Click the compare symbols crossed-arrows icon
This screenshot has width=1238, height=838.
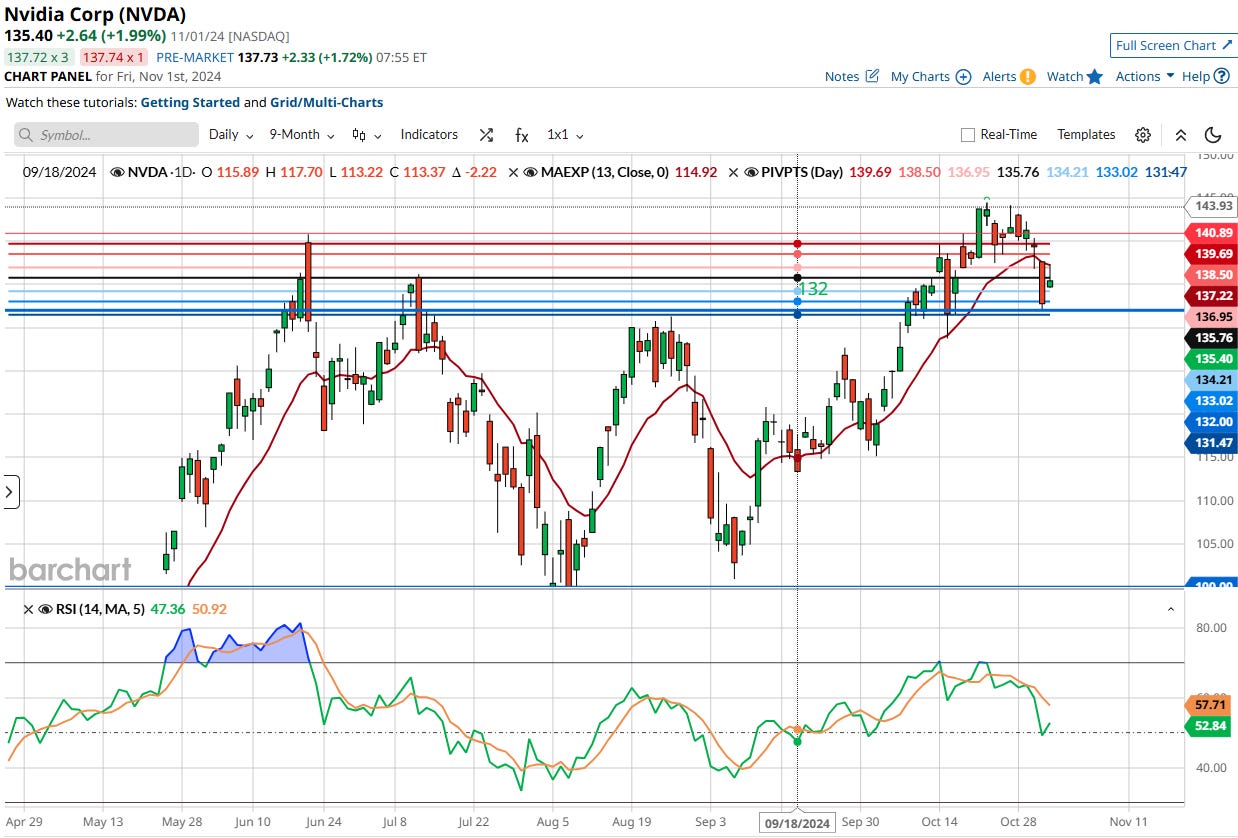click(x=486, y=135)
